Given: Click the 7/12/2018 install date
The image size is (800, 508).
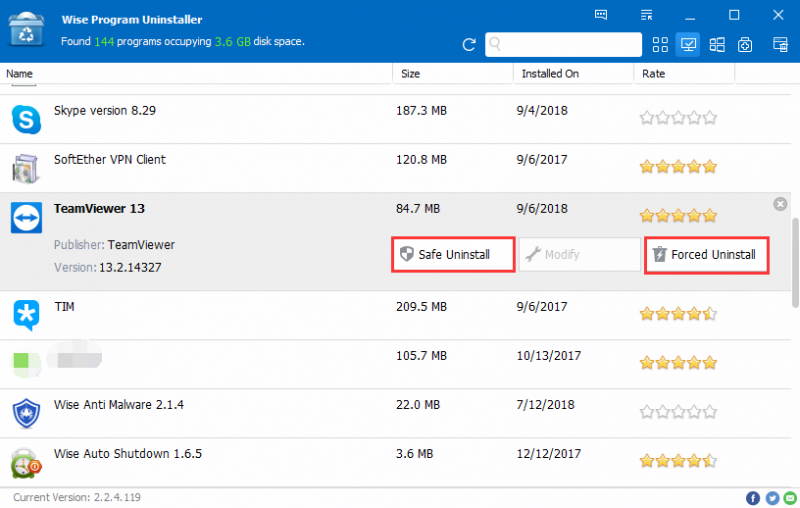Looking at the screenshot, I should click(545, 404).
